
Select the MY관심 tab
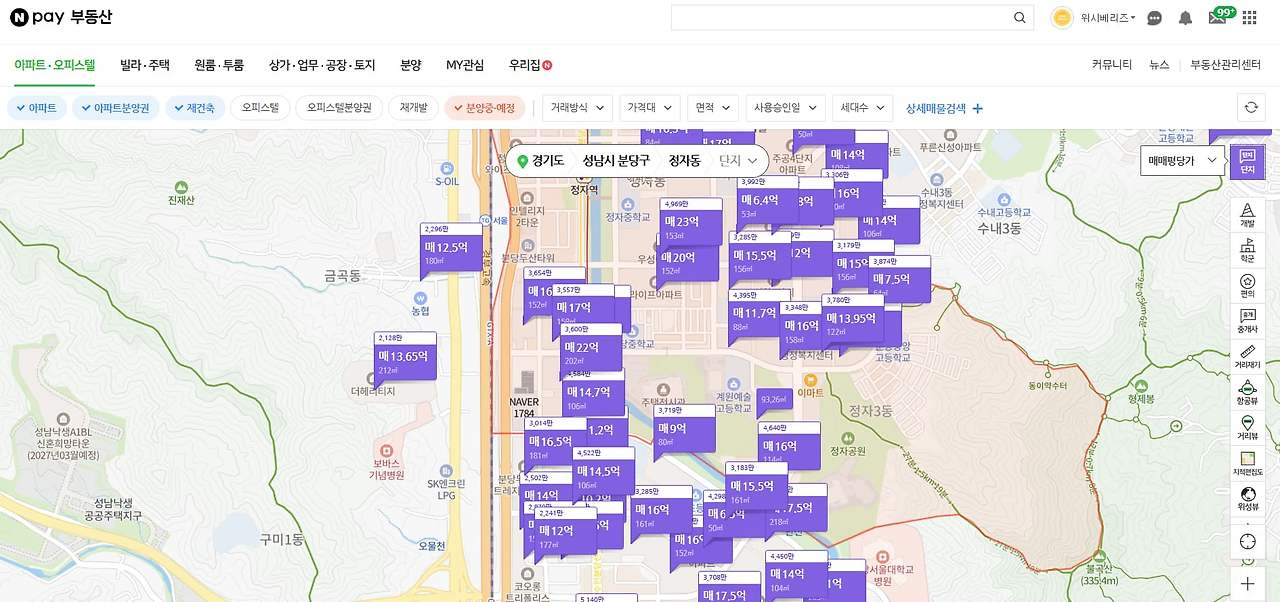[x=465, y=65]
